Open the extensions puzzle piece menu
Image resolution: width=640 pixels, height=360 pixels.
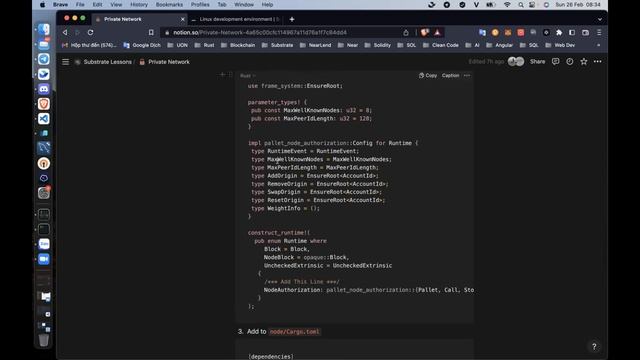click(x=559, y=32)
